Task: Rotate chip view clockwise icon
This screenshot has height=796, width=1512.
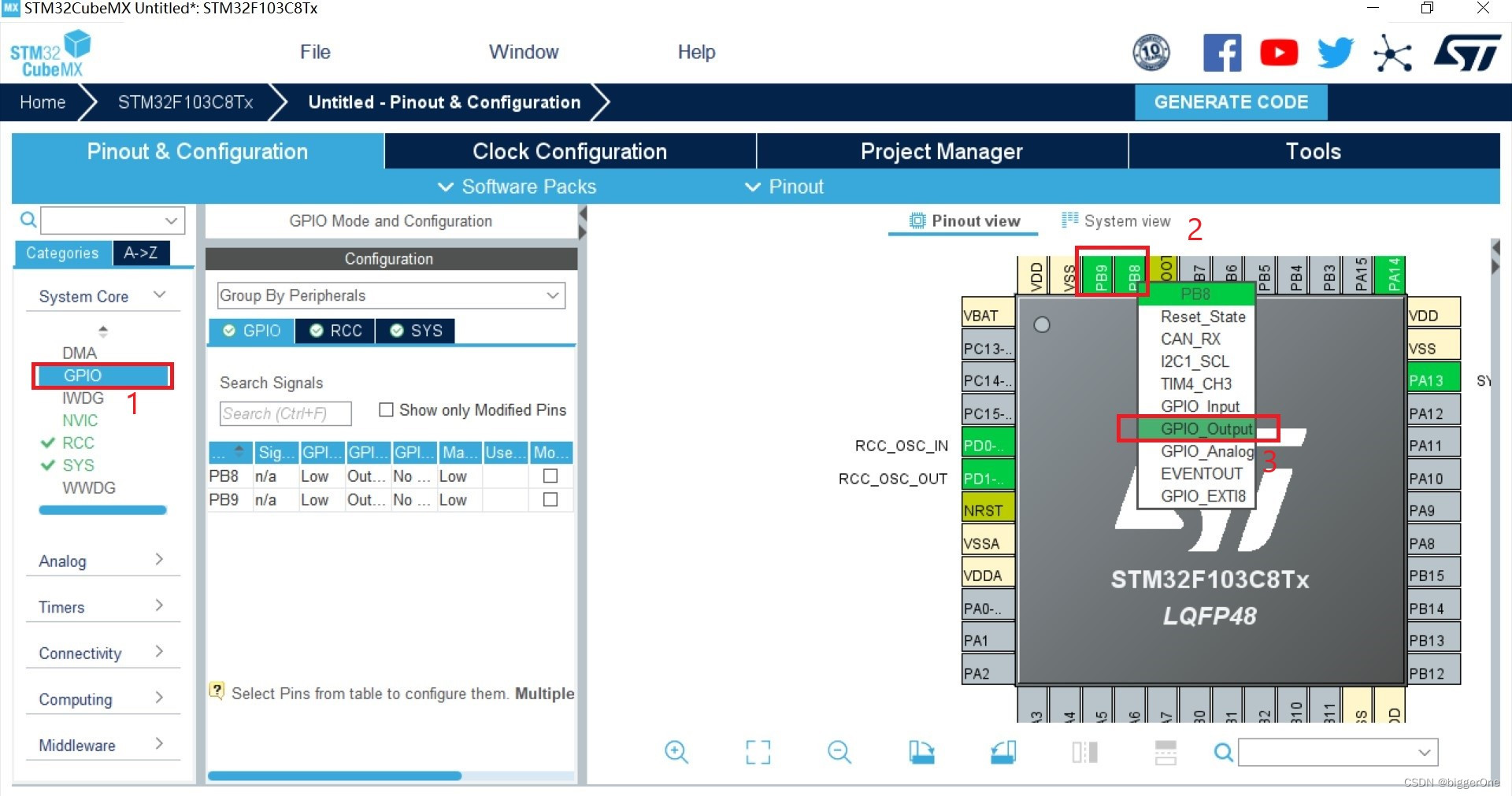Action: [921, 752]
